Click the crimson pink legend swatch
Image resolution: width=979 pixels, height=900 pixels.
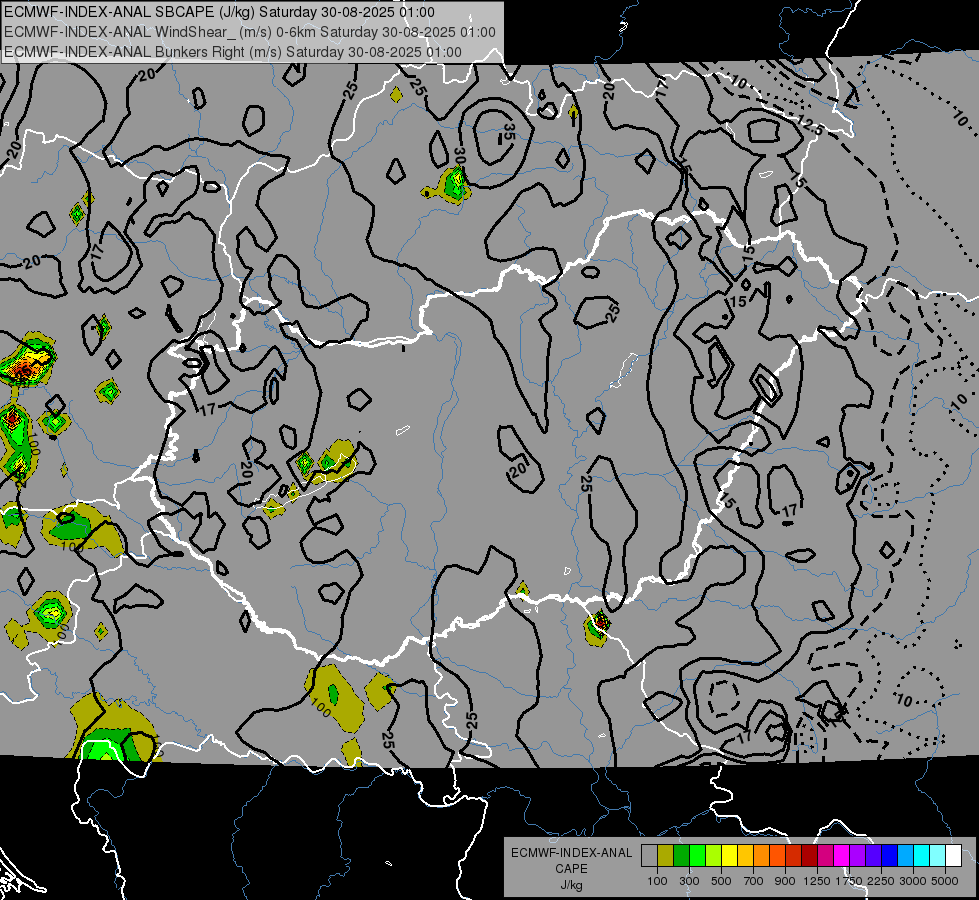click(x=825, y=856)
